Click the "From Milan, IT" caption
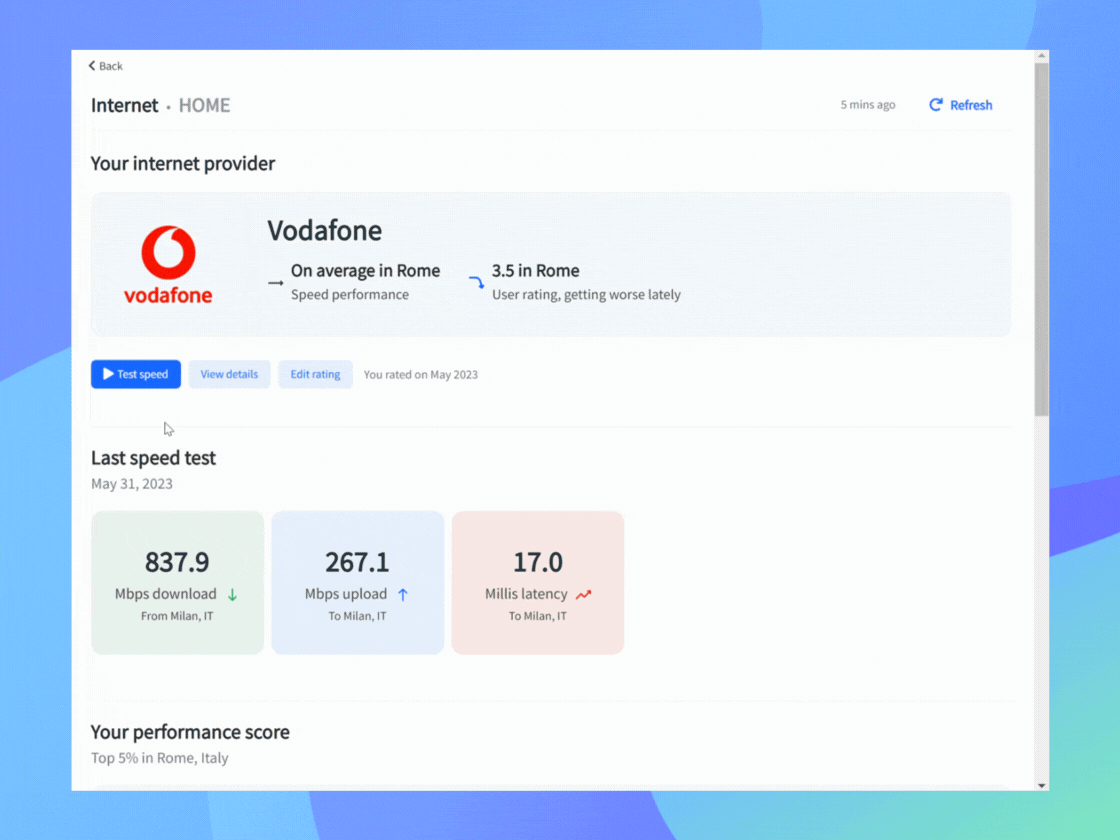The height and width of the screenshot is (840, 1120). pos(177,616)
